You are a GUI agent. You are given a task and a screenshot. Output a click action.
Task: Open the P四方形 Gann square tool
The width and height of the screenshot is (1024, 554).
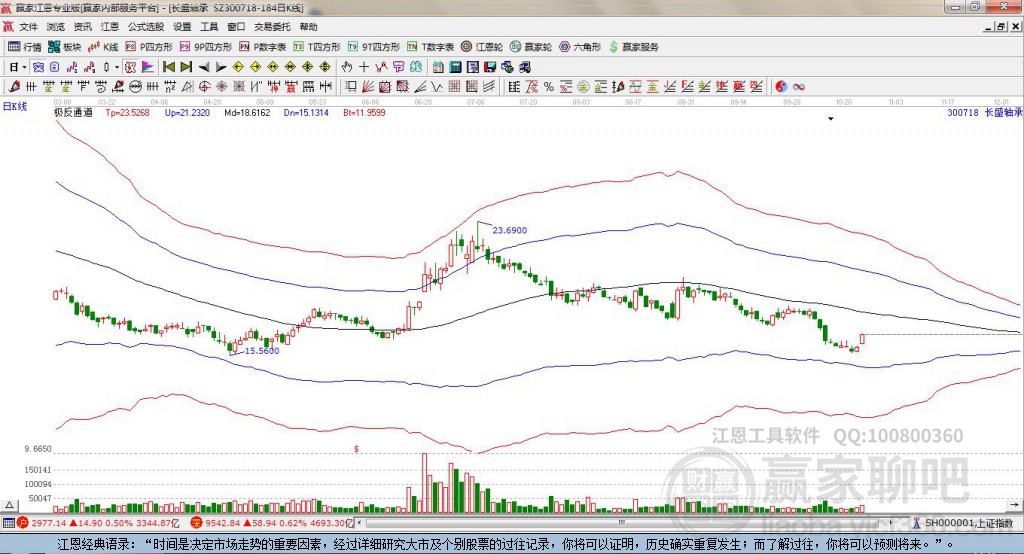pyautogui.click(x=149, y=47)
